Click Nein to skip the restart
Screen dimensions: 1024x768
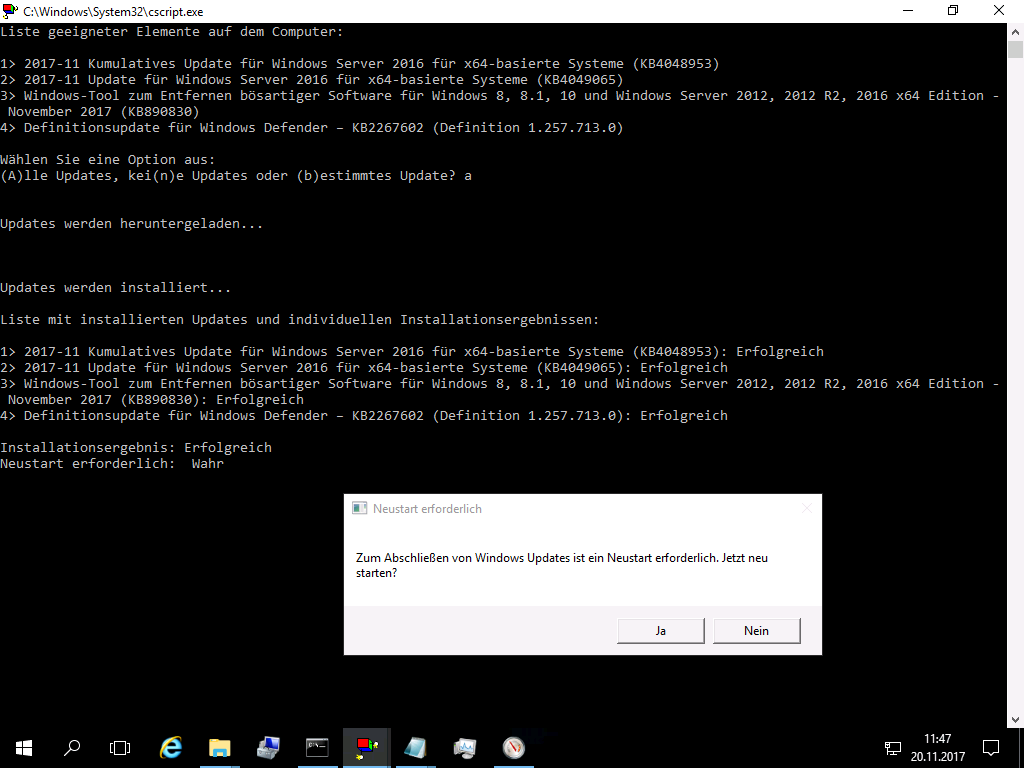756,631
